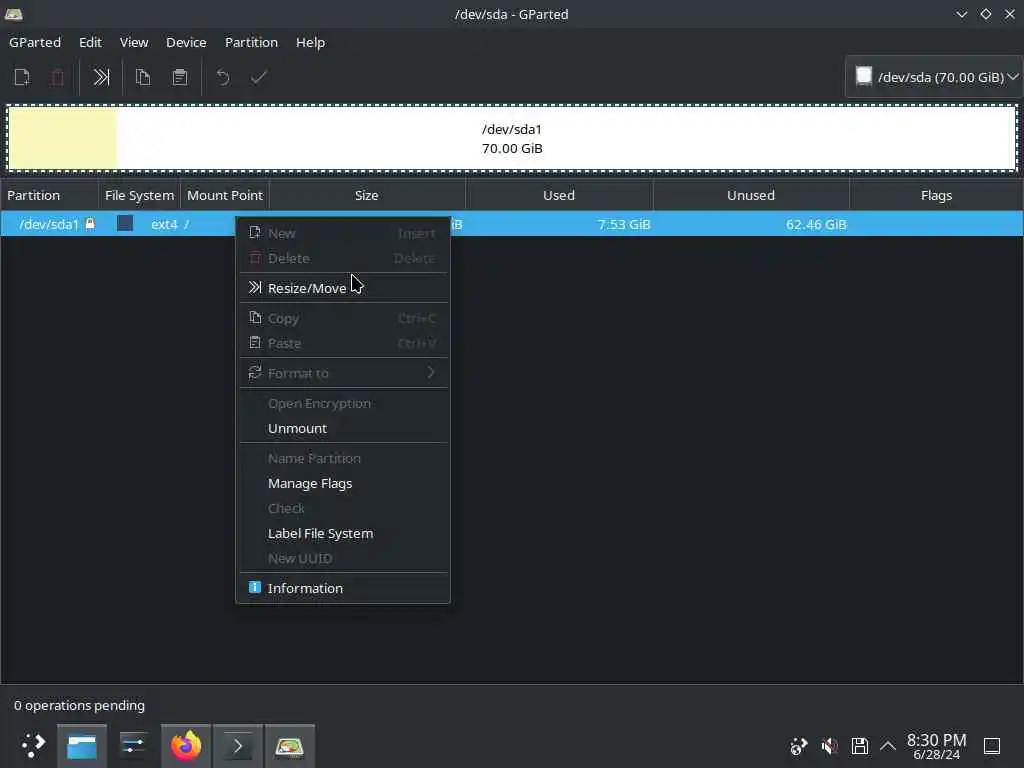Click the Paste entry in context menu
The height and width of the screenshot is (768, 1024).
point(343,343)
